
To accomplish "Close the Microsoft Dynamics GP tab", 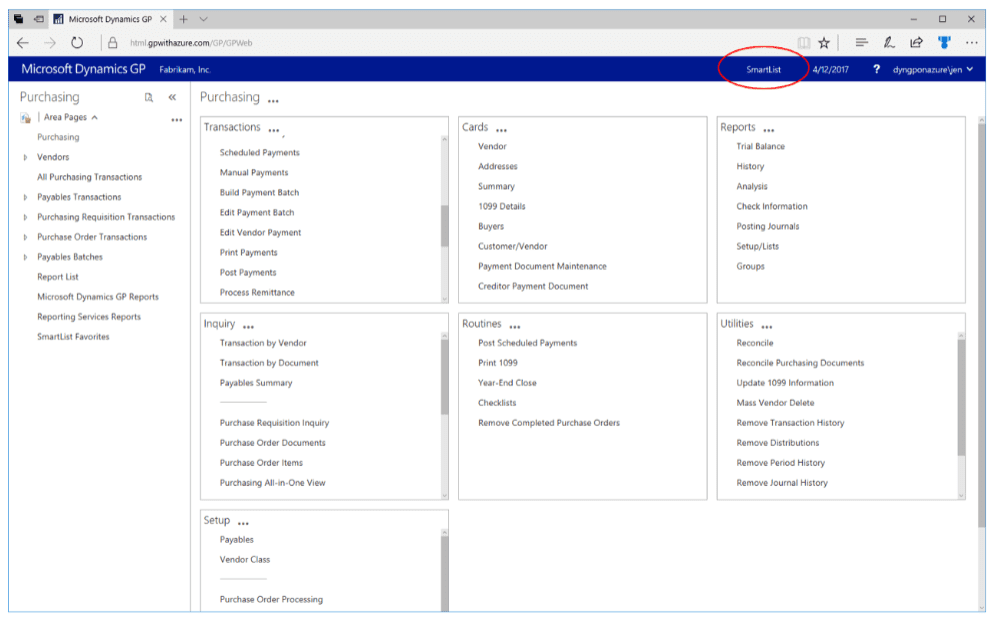I will tap(163, 19).
